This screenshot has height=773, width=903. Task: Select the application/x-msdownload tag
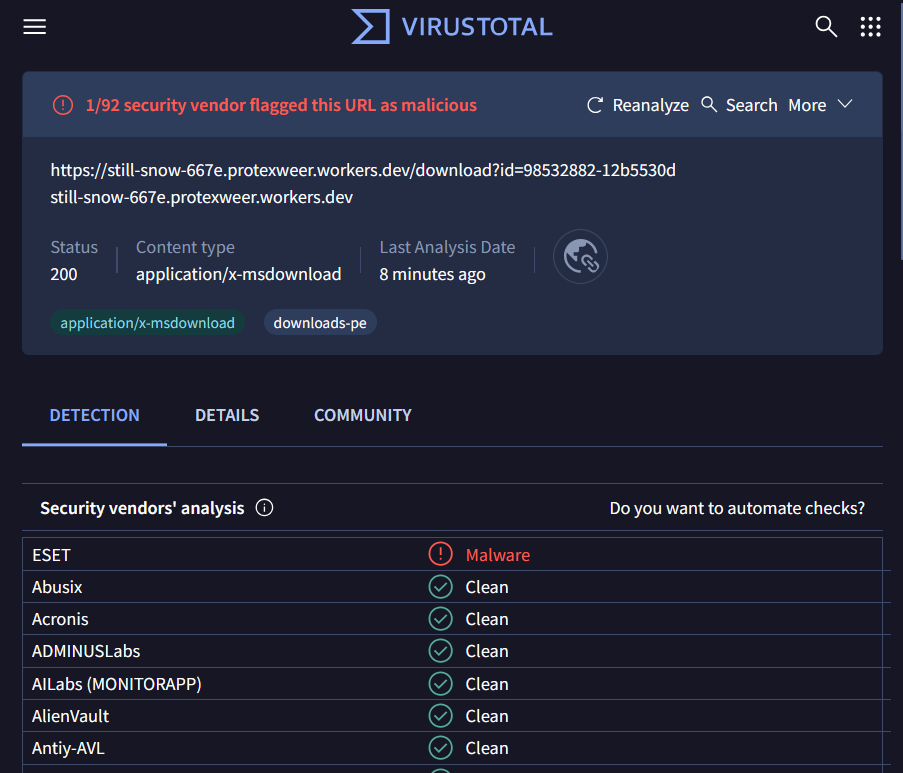click(147, 323)
